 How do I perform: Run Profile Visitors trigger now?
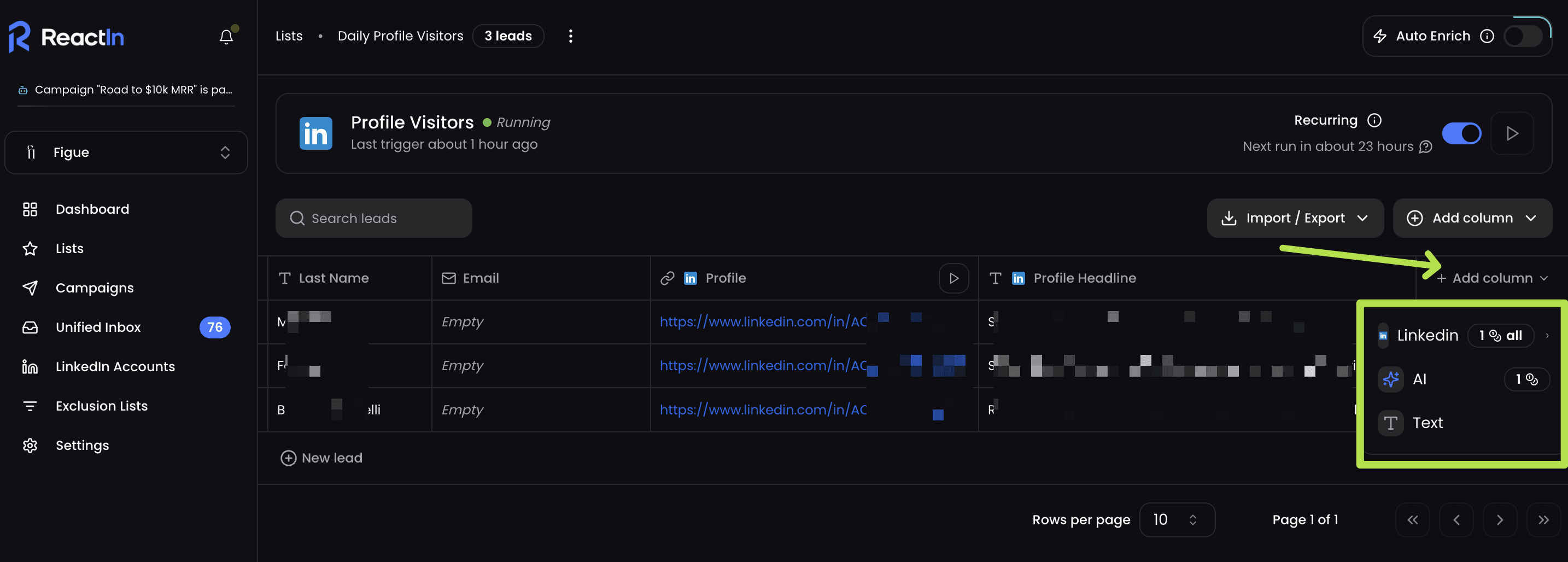pyautogui.click(x=1512, y=133)
